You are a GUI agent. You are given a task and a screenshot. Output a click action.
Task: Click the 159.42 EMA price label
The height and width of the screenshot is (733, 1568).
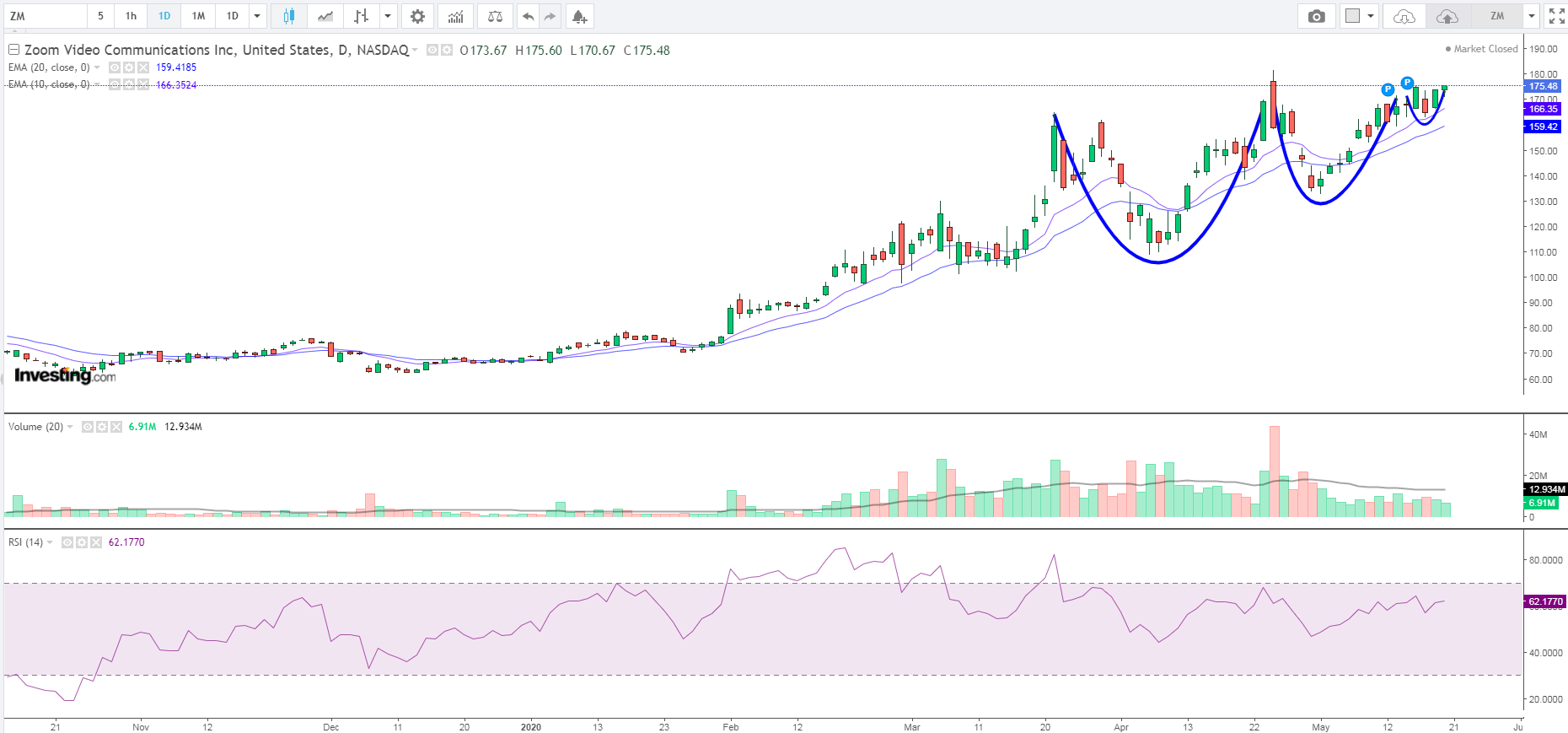(x=1543, y=127)
